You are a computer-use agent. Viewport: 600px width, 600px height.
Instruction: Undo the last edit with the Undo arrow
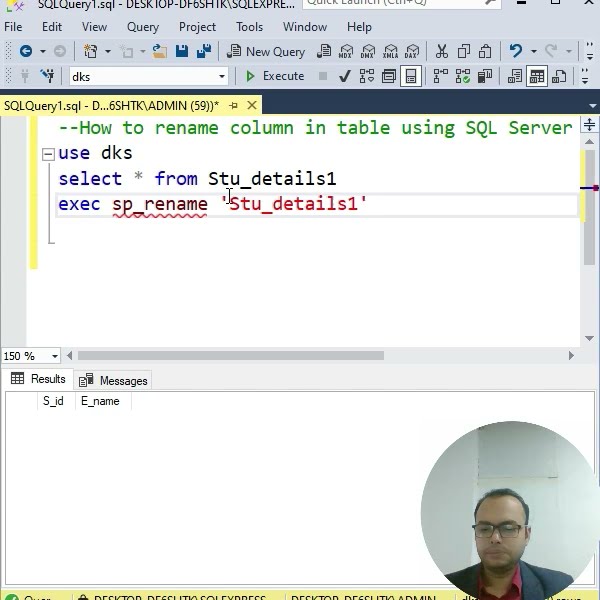(516, 51)
